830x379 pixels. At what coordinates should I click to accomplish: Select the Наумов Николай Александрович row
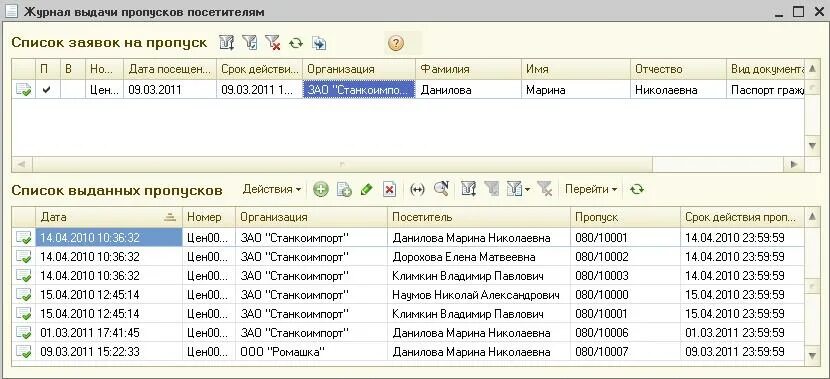tap(409, 295)
